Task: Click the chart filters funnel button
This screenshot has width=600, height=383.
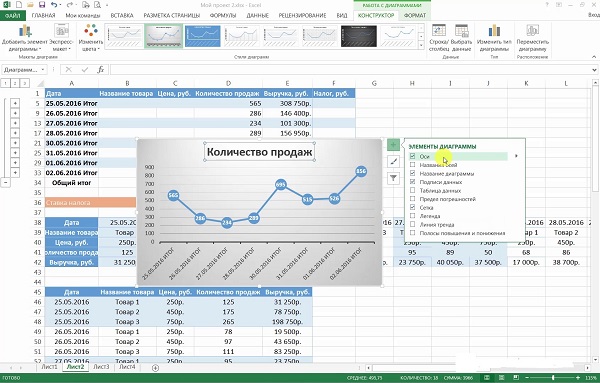Action: 393,178
